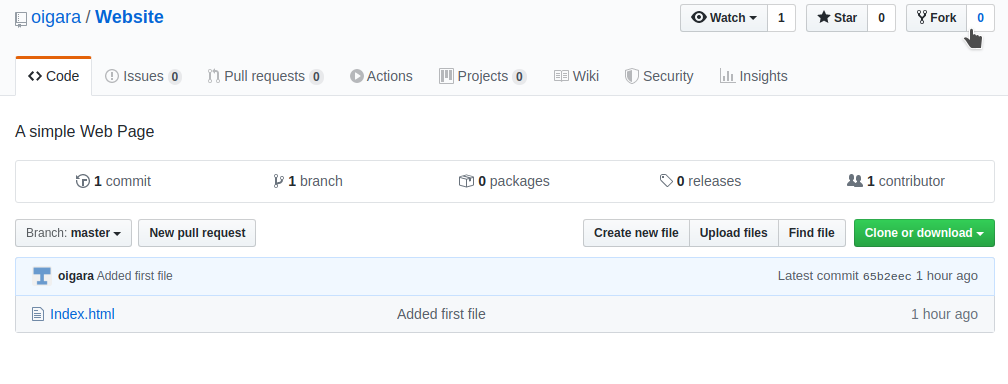Click the contributors people icon

854,181
